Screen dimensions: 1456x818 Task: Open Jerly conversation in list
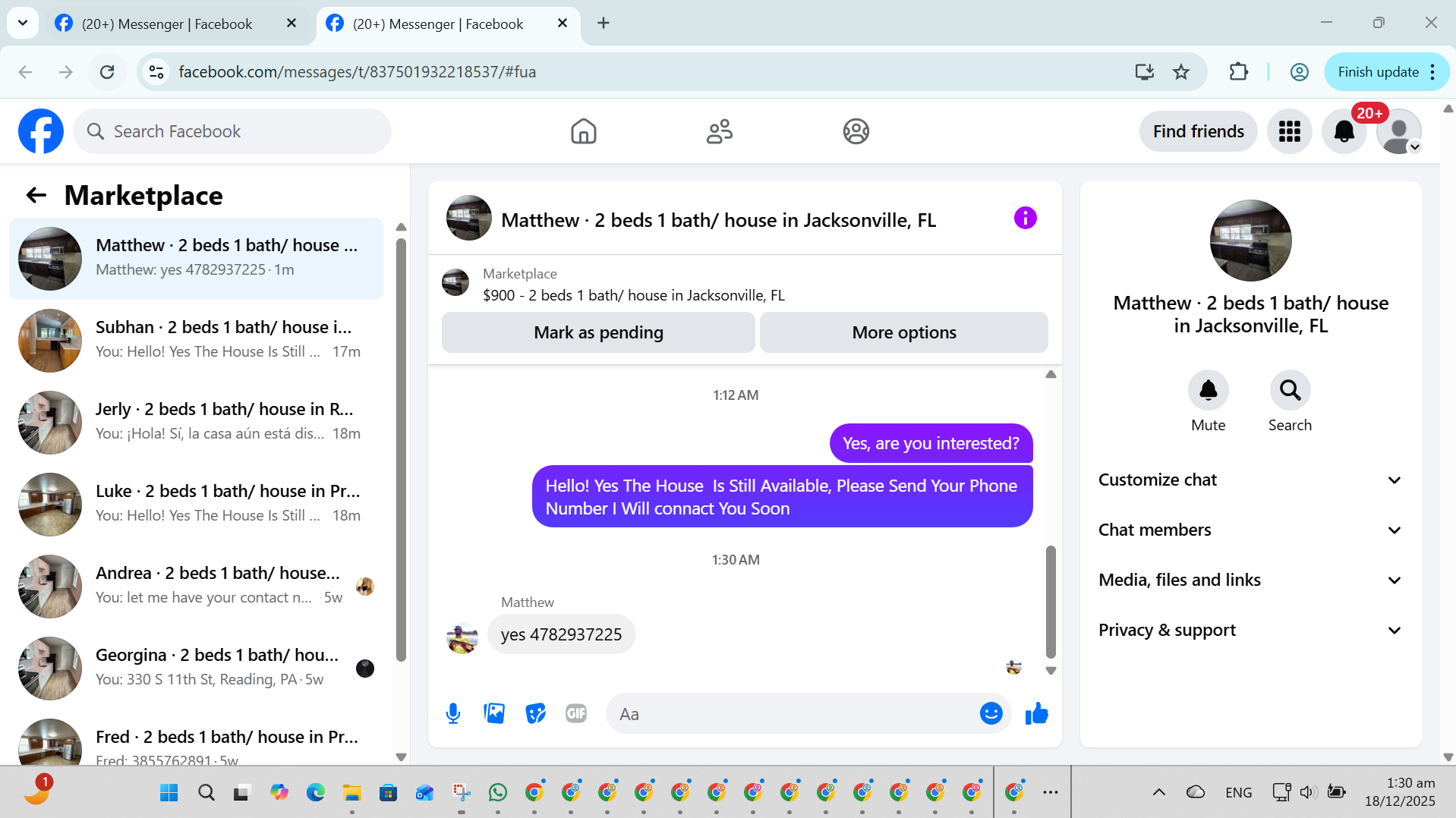(x=196, y=423)
